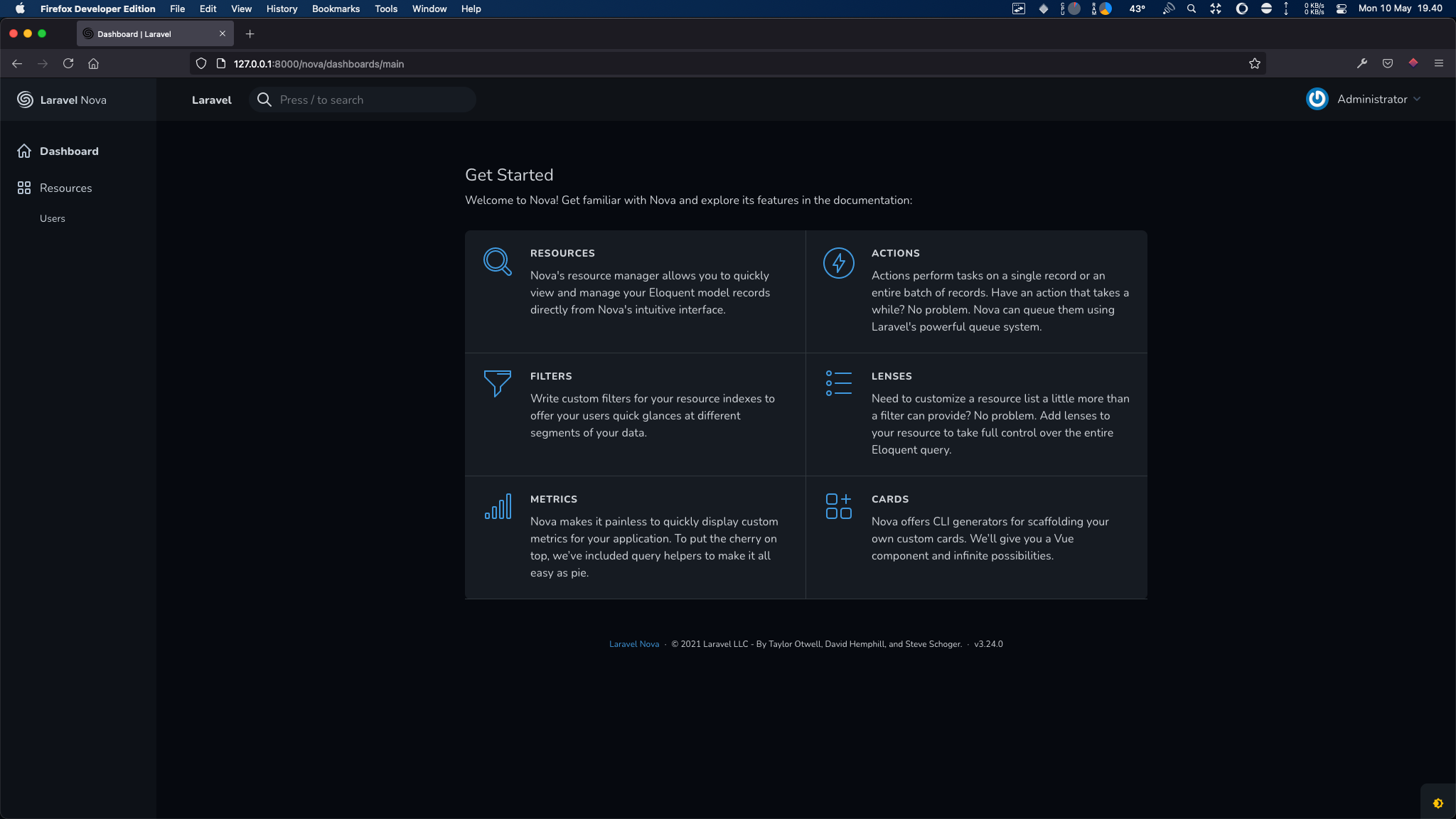Click the Get Started heading
1456x819 pixels.
[x=509, y=175]
